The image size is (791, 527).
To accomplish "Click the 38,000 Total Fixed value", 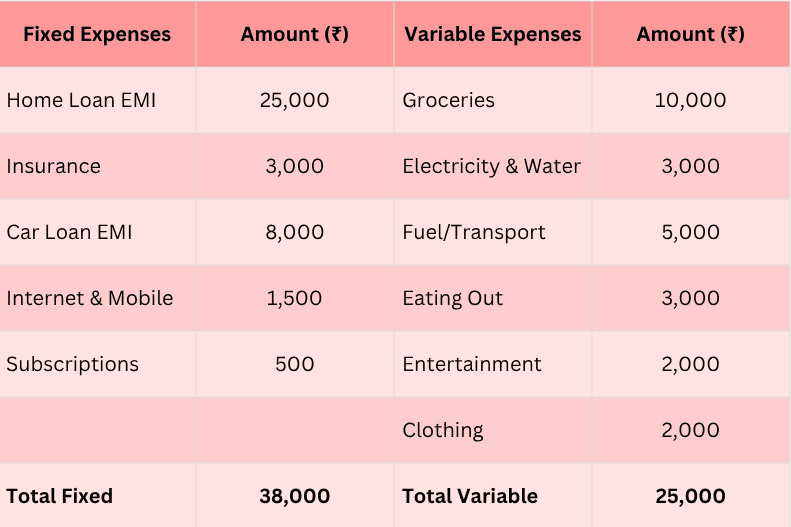I will 294,496.
